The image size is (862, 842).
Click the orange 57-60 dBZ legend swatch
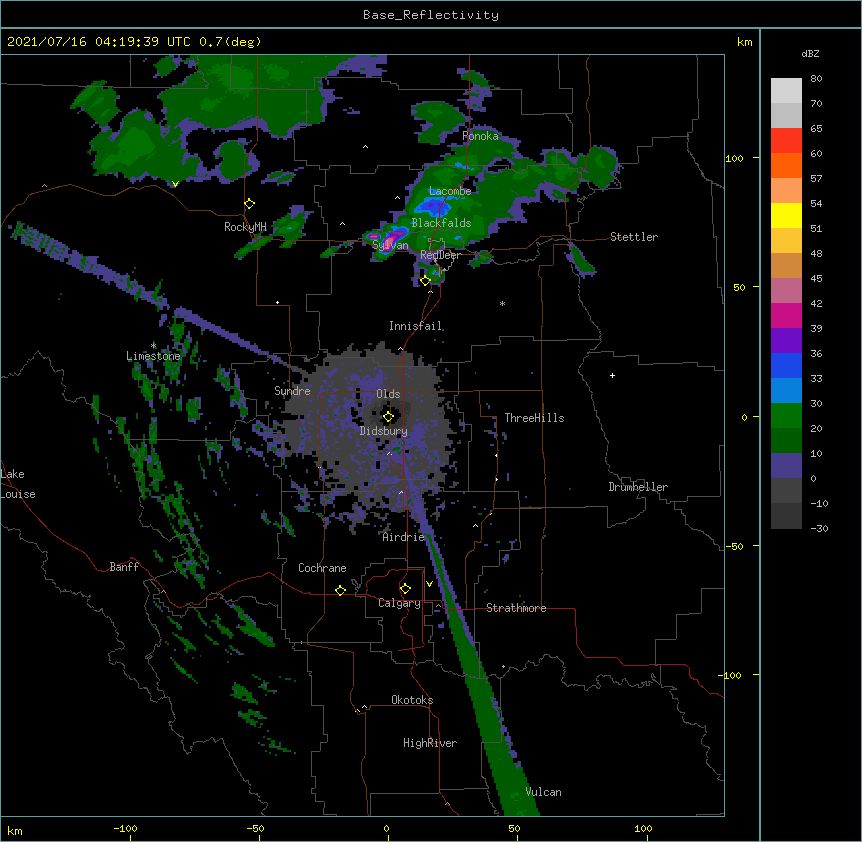[786, 165]
